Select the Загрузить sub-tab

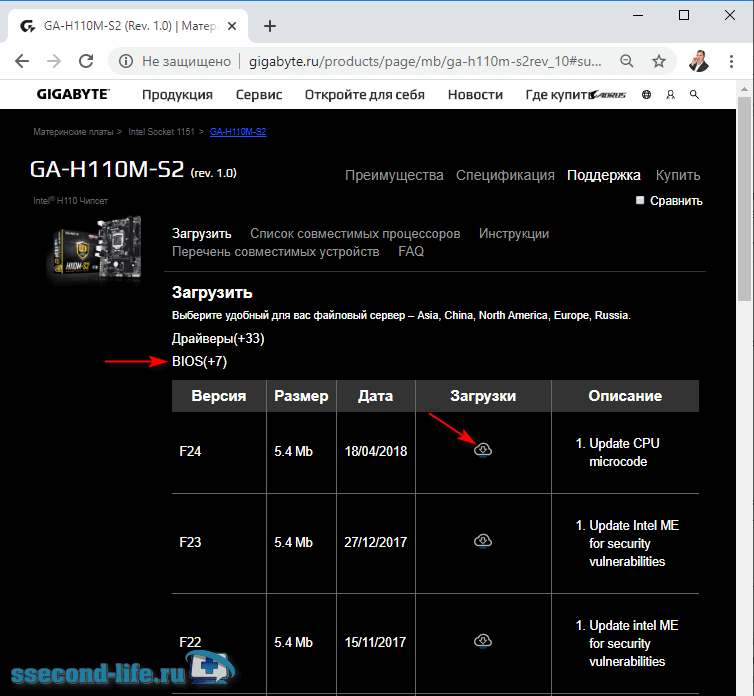point(201,234)
